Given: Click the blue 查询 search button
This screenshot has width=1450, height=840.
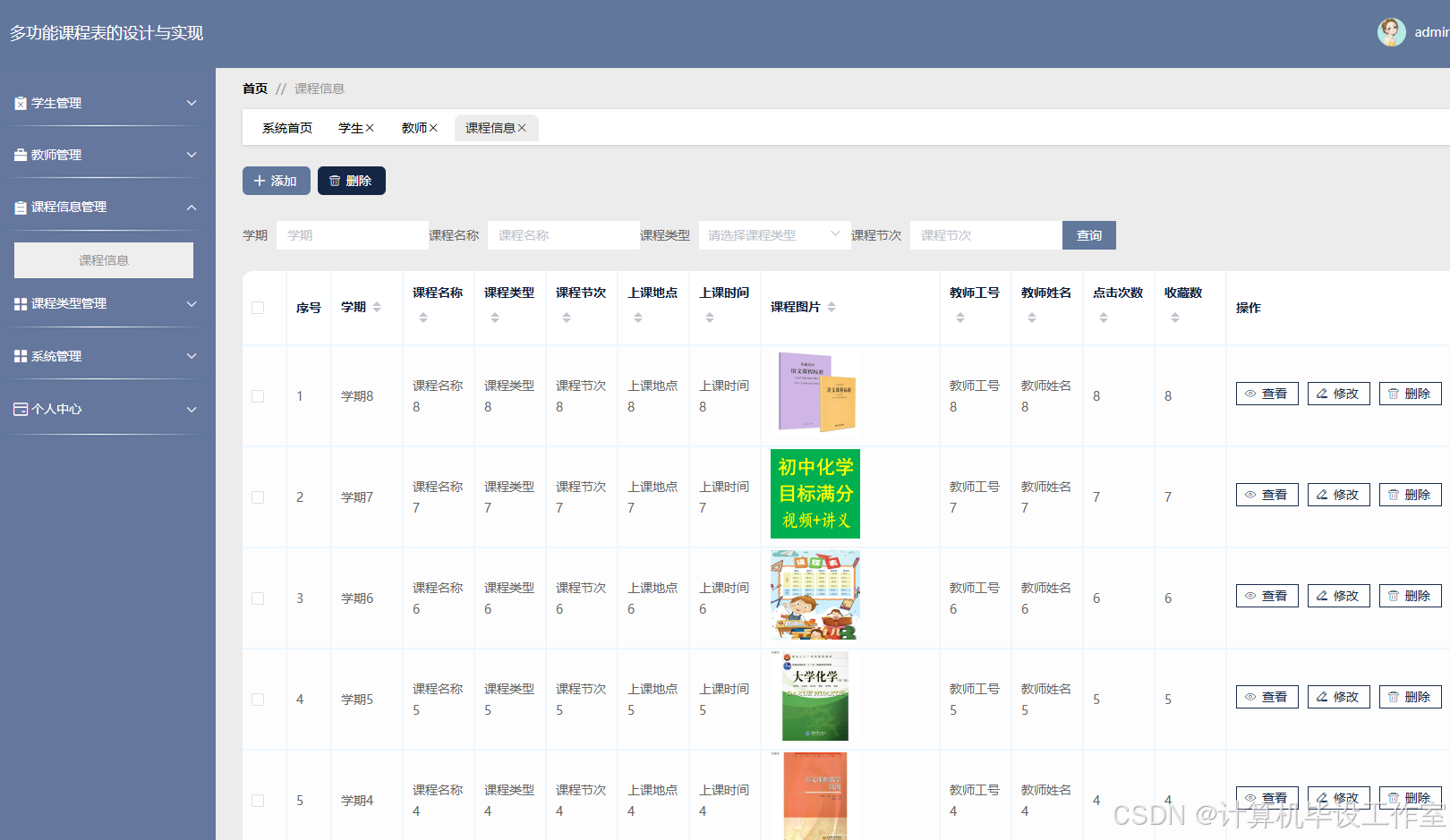Looking at the screenshot, I should (1088, 234).
